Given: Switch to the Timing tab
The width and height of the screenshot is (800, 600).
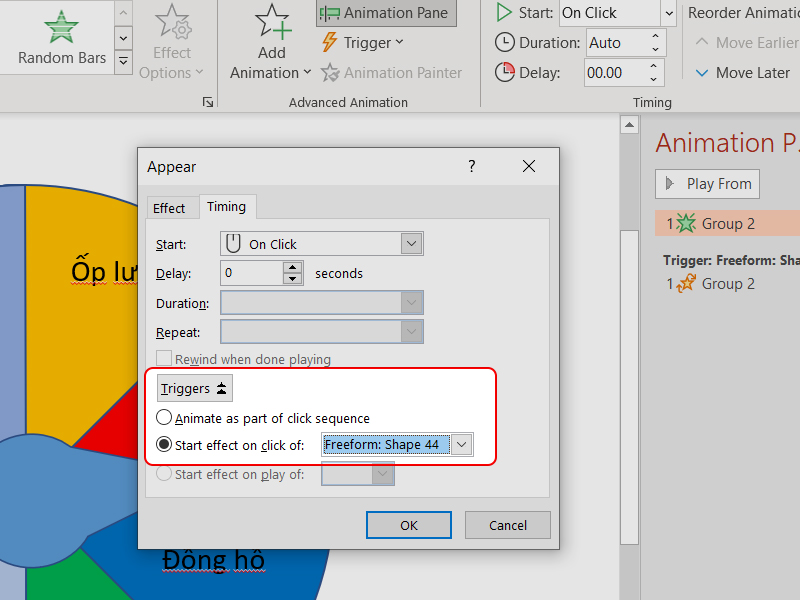Looking at the screenshot, I should (226, 207).
